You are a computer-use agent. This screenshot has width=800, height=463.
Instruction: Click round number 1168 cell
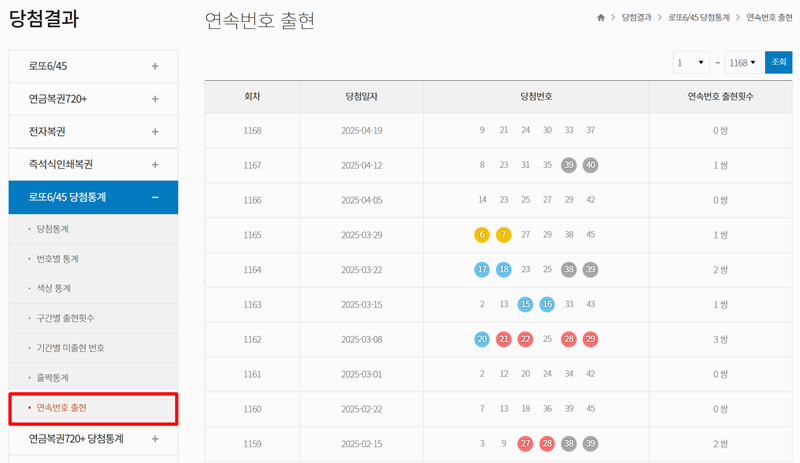tap(253, 131)
